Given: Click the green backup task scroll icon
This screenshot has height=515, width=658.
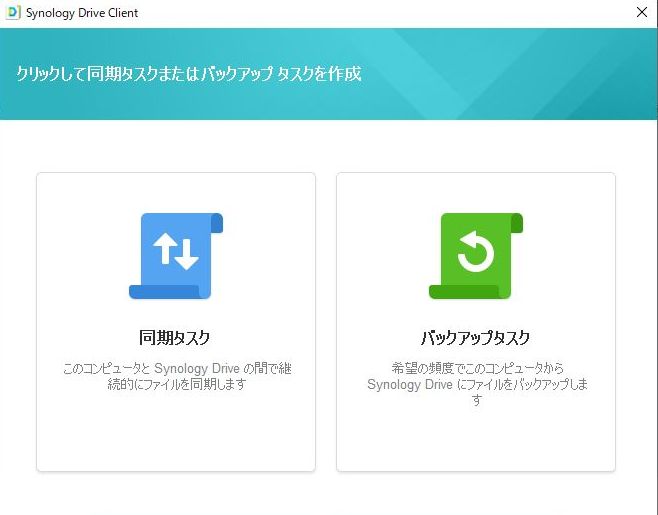Looking at the screenshot, I should click(x=476, y=256).
